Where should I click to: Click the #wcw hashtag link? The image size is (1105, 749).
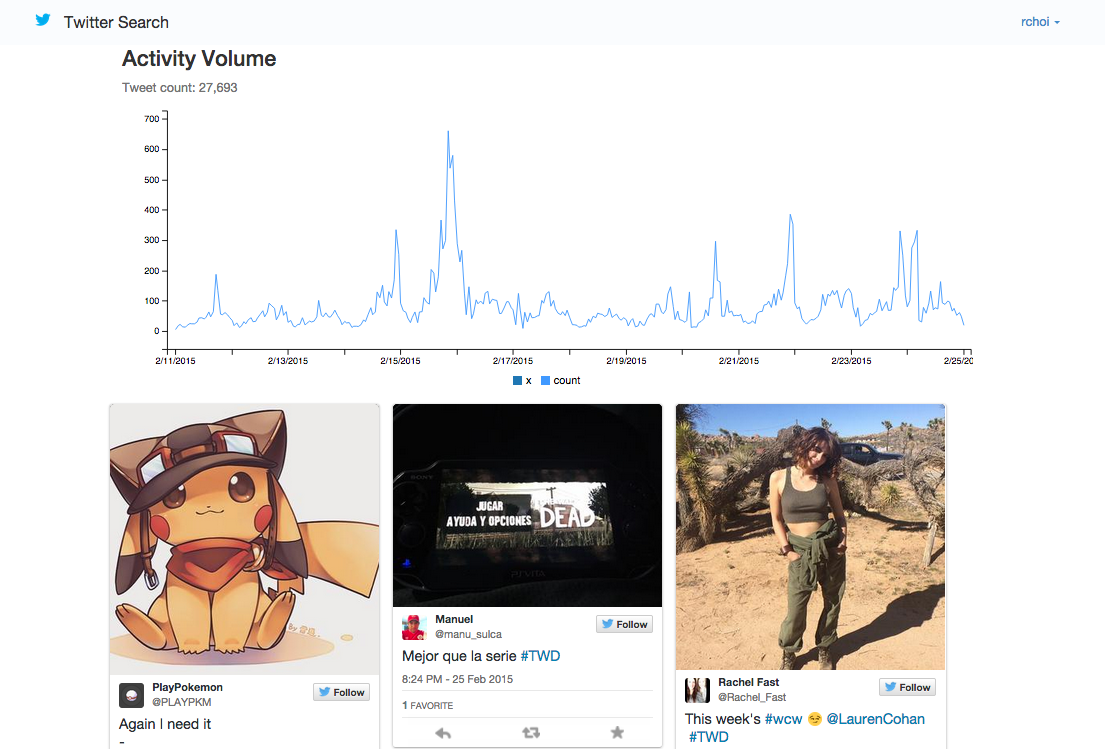coord(784,719)
